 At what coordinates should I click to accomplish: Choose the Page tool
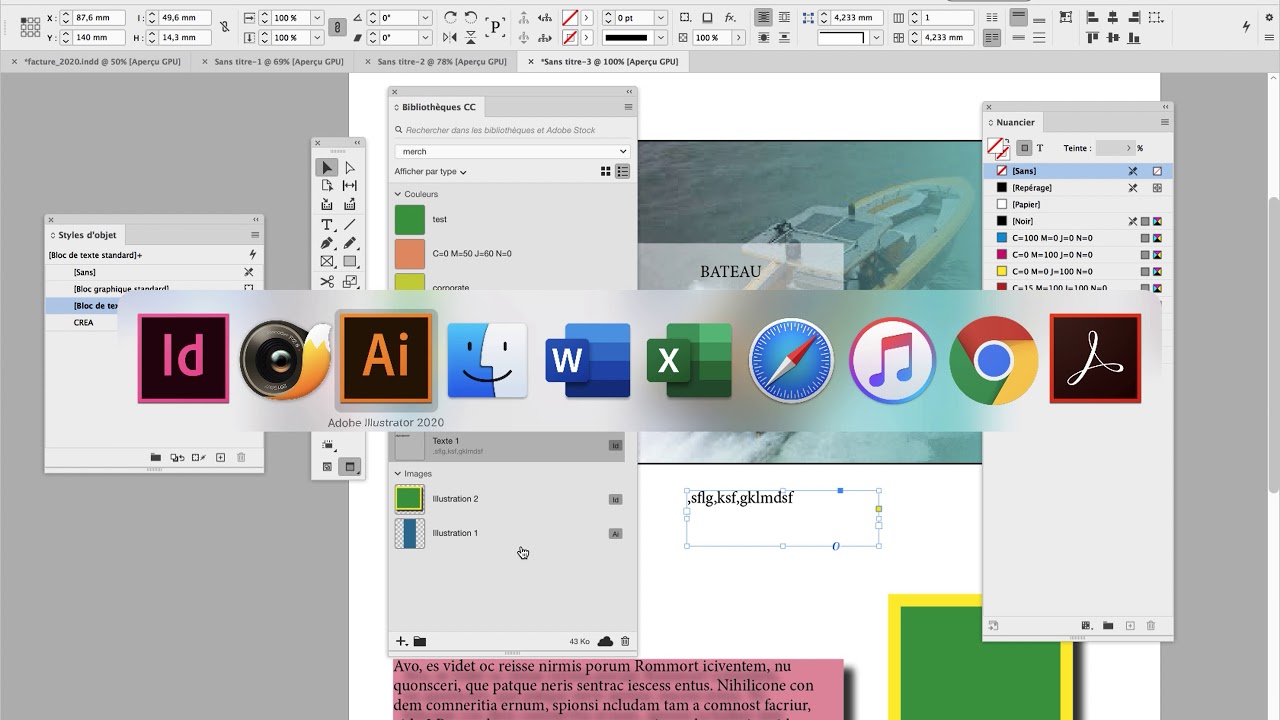coord(327,186)
